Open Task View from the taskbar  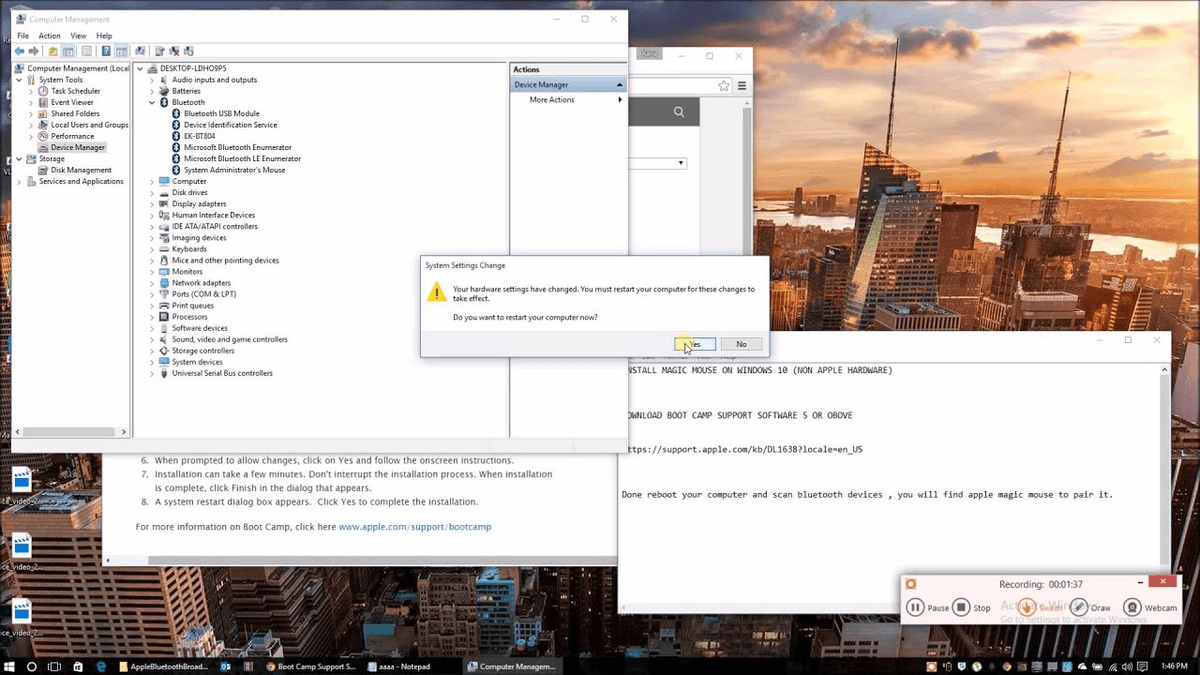54,666
